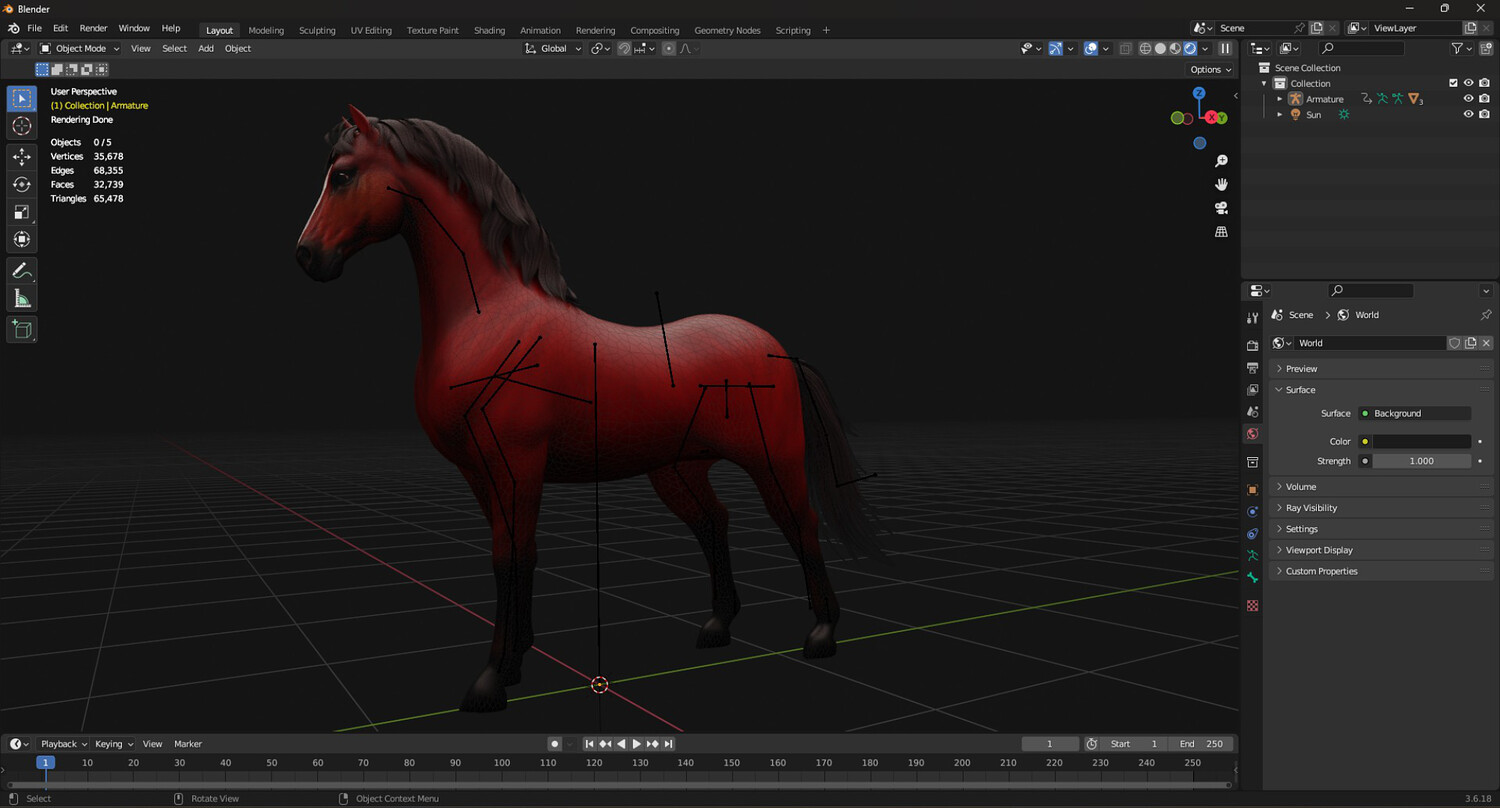
Task: Expand the Ray Visibility section
Action: (1311, 508)
